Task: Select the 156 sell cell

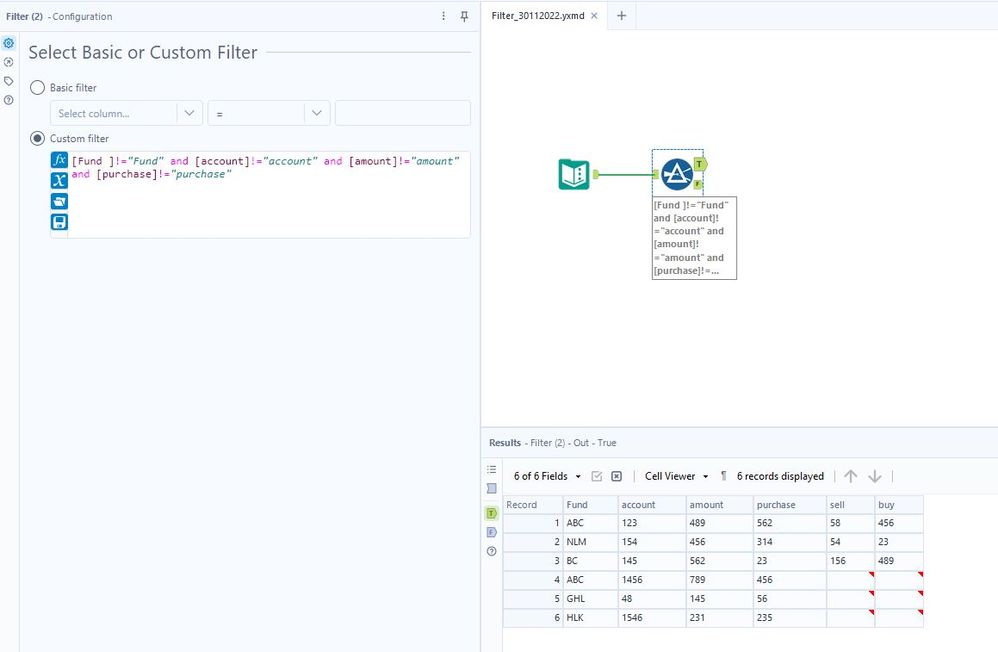Action: click(851, 561)
